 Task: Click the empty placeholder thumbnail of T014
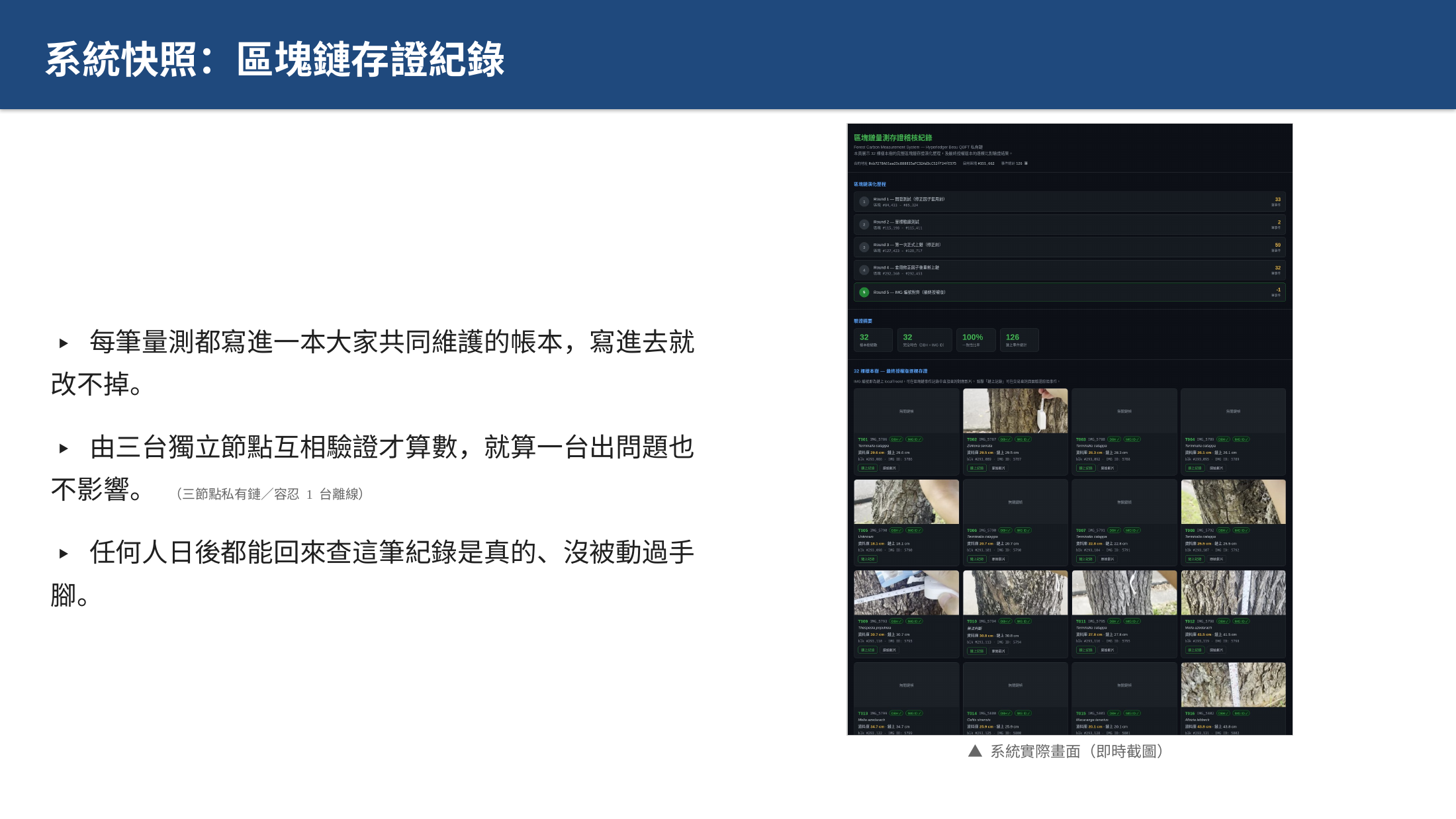click(1015, 685)
